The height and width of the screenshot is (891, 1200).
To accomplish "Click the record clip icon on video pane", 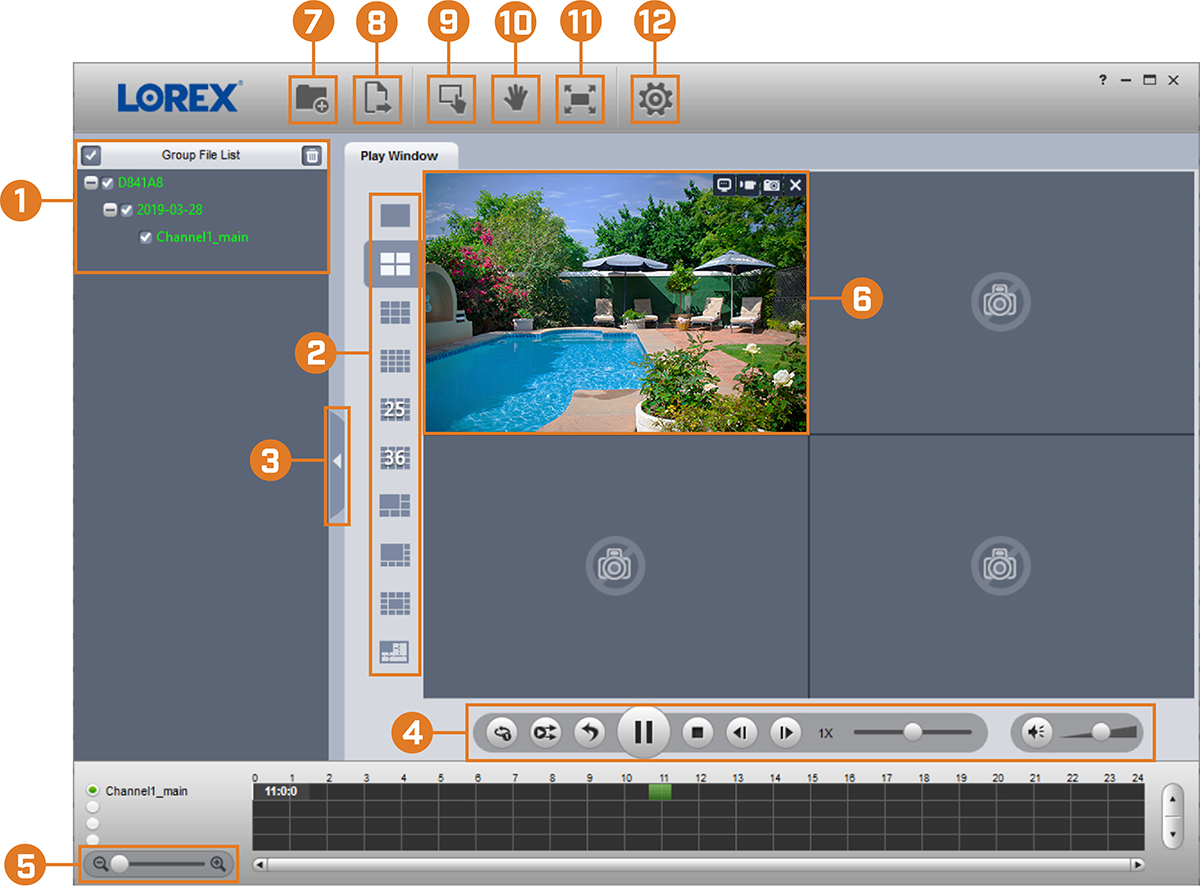I will [x=747, y=185].
